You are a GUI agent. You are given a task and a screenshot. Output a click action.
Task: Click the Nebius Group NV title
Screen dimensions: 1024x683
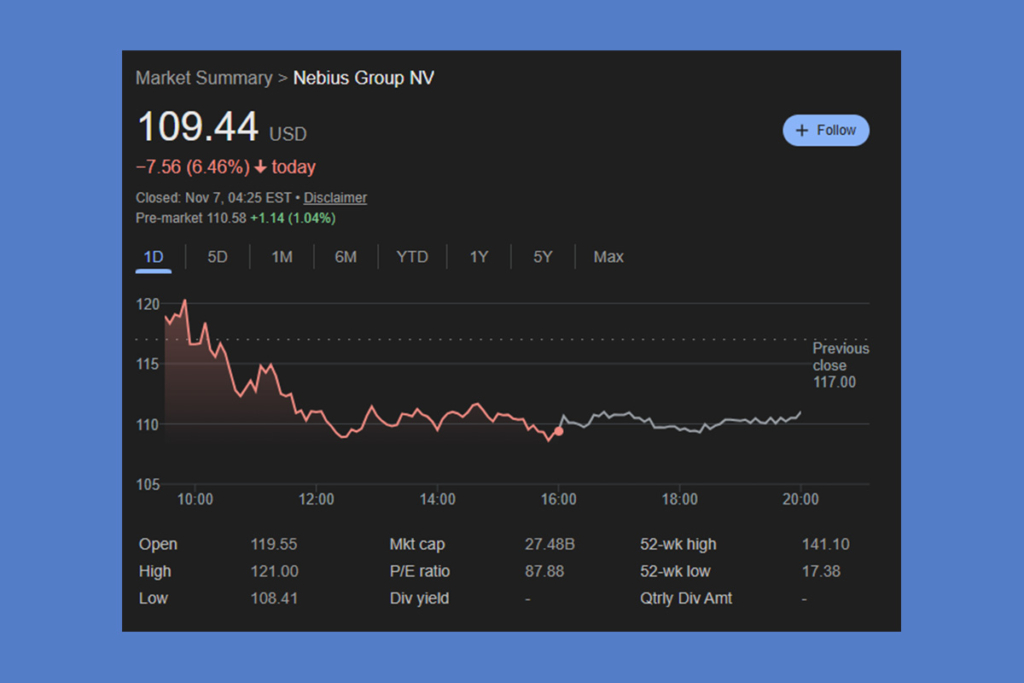coord(363,78)
